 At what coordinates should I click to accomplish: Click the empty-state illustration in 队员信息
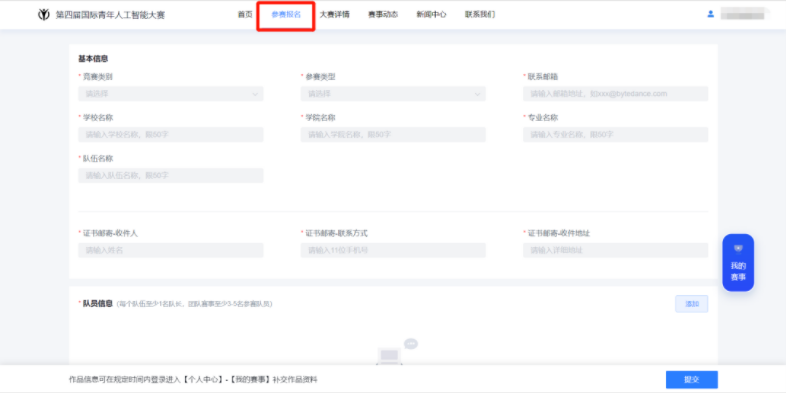(x=396, y=352)
